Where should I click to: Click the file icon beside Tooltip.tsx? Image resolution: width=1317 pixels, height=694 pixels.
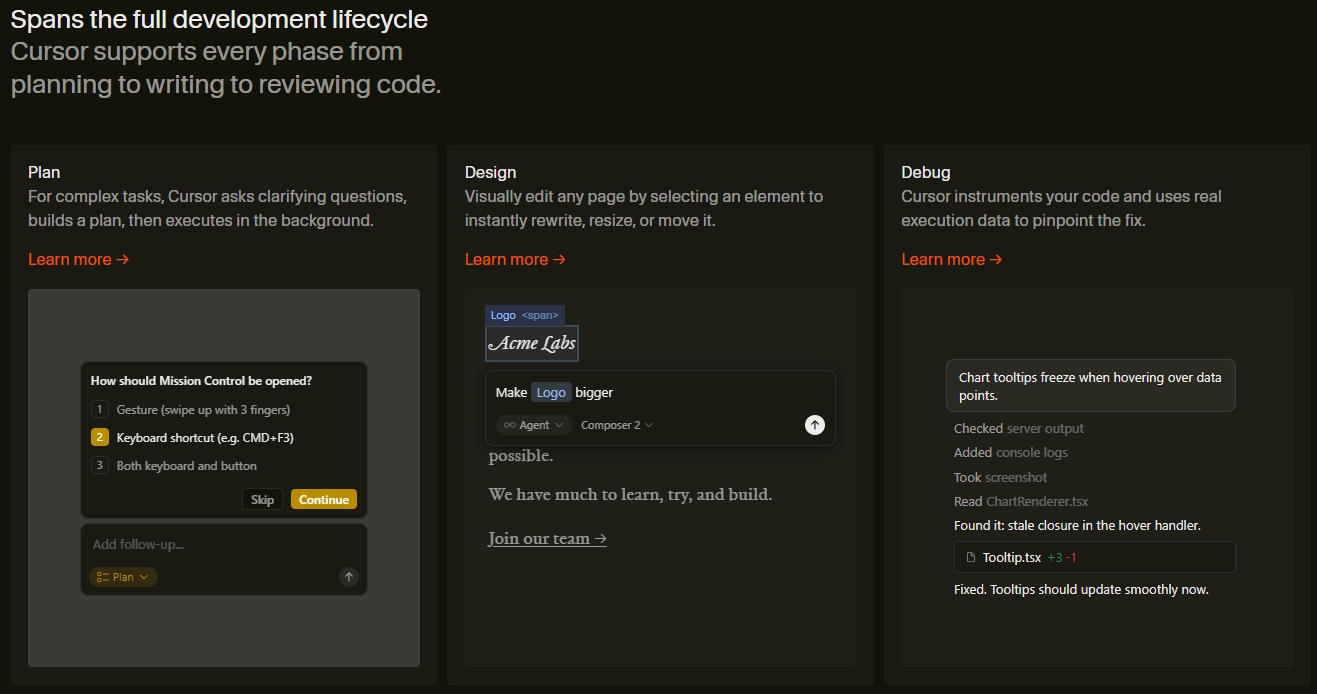tap(970, 557)
